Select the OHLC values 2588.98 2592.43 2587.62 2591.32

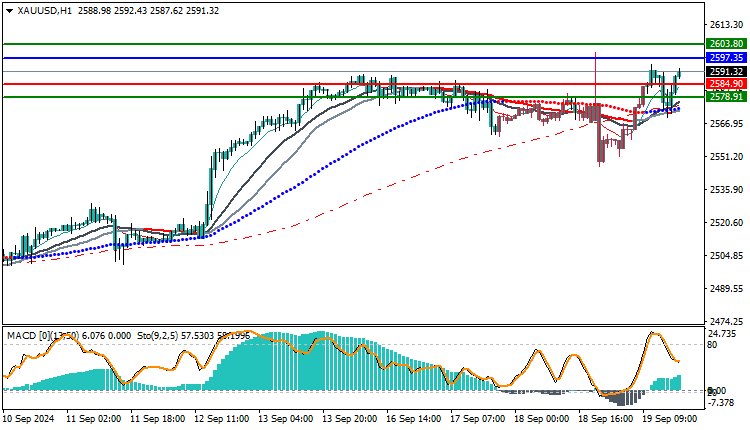tap(148, 11)
